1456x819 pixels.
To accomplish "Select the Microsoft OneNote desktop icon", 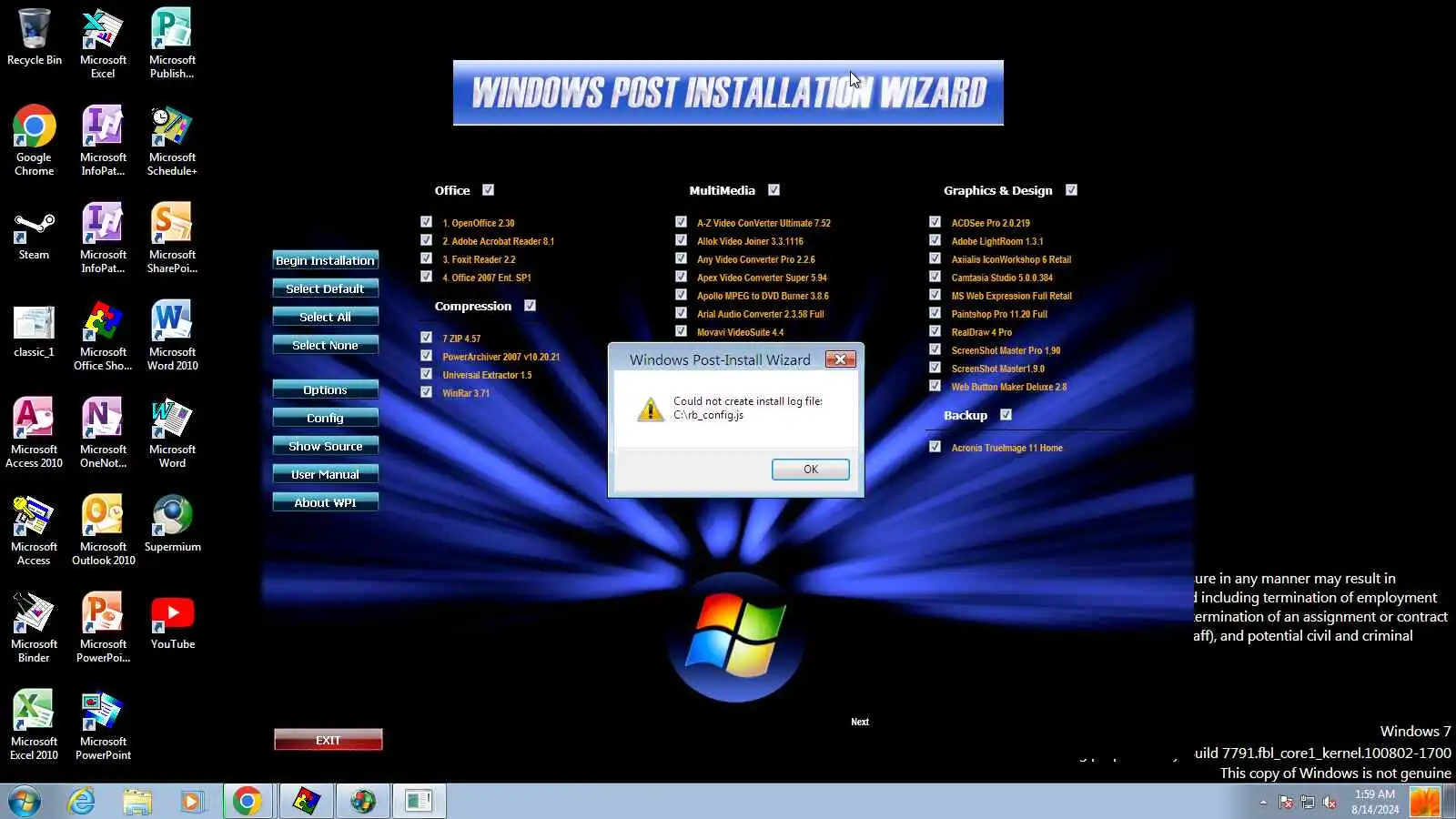I will click(103, 432).
